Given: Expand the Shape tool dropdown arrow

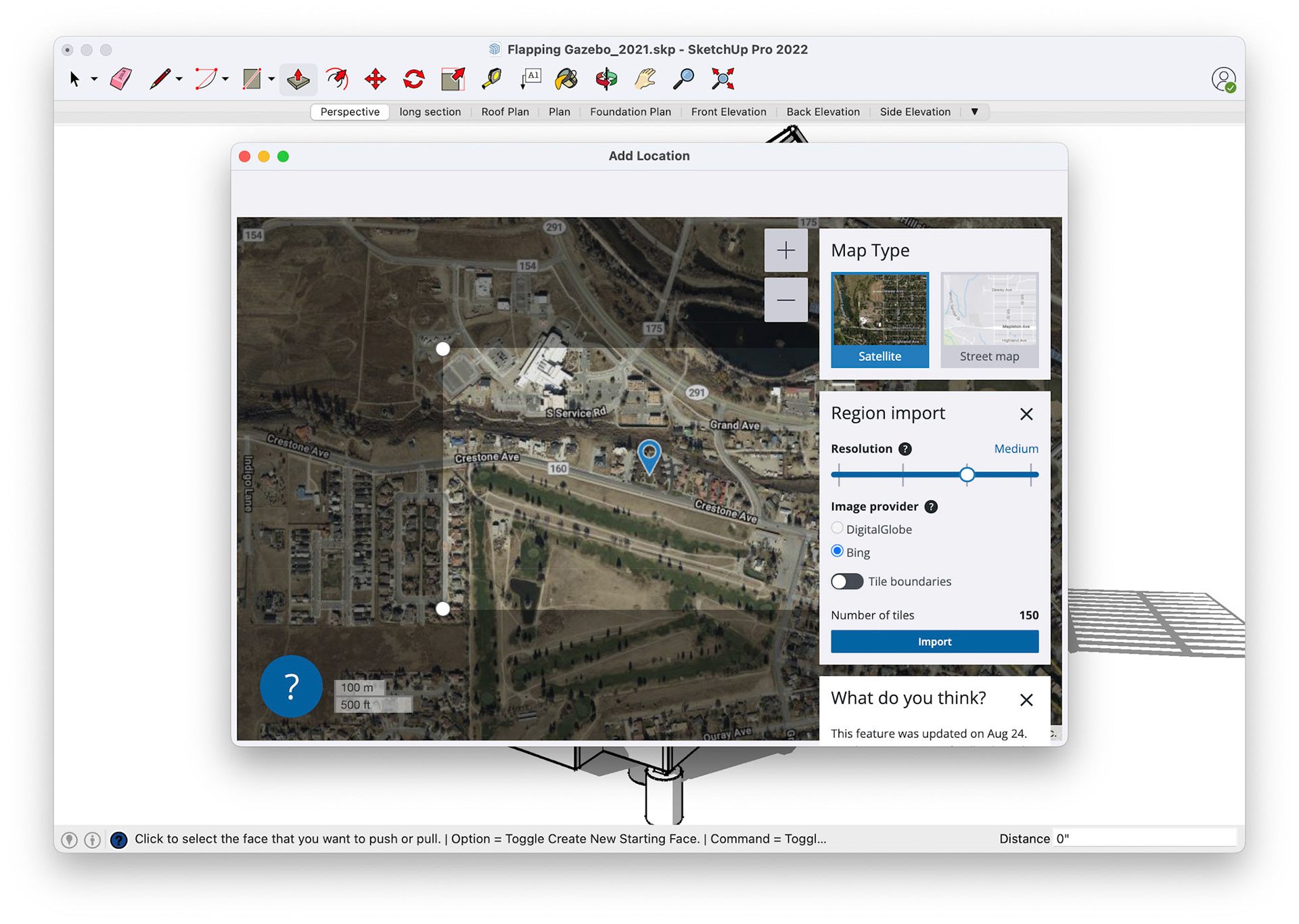Looking at the screenshot, I should [x=271, y=80].
